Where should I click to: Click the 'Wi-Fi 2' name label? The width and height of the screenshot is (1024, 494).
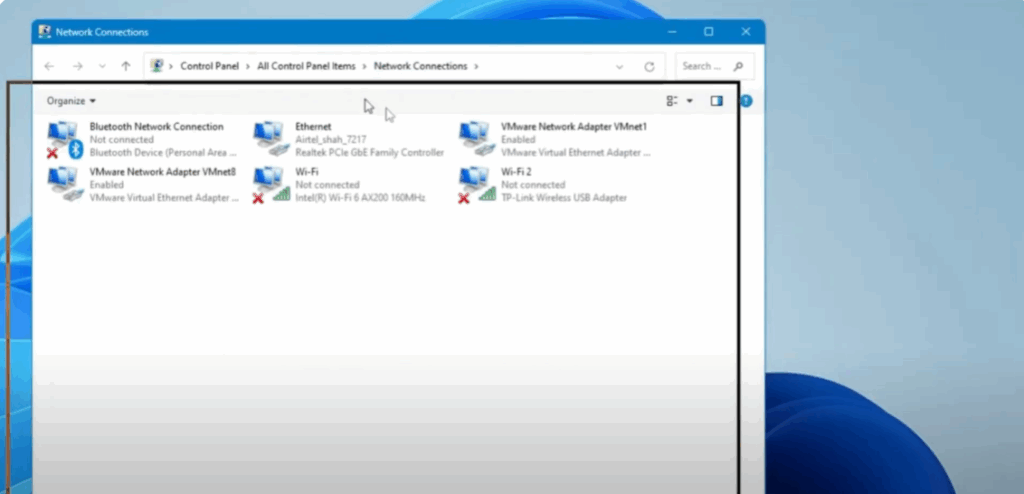pos(516,171)
